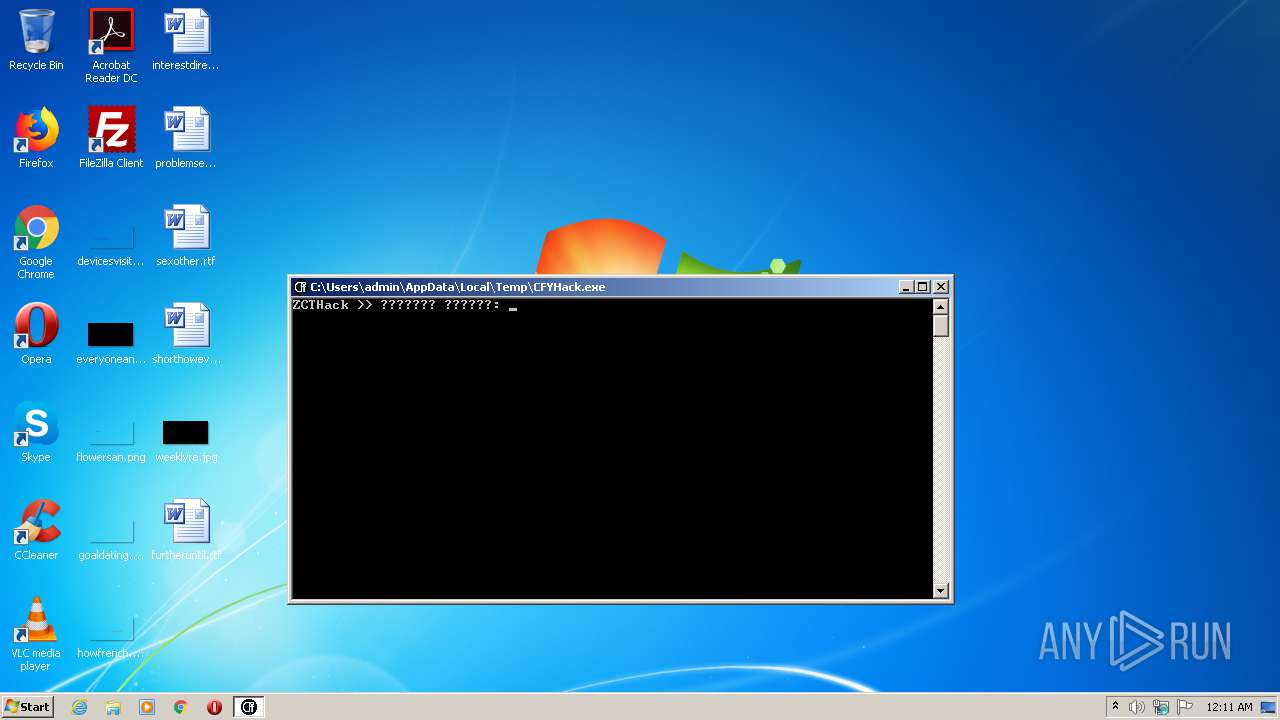Open the volume speaker tray icon
Image resolution: width=1280 pixels, height=720 pixels.
[1137, 707]
